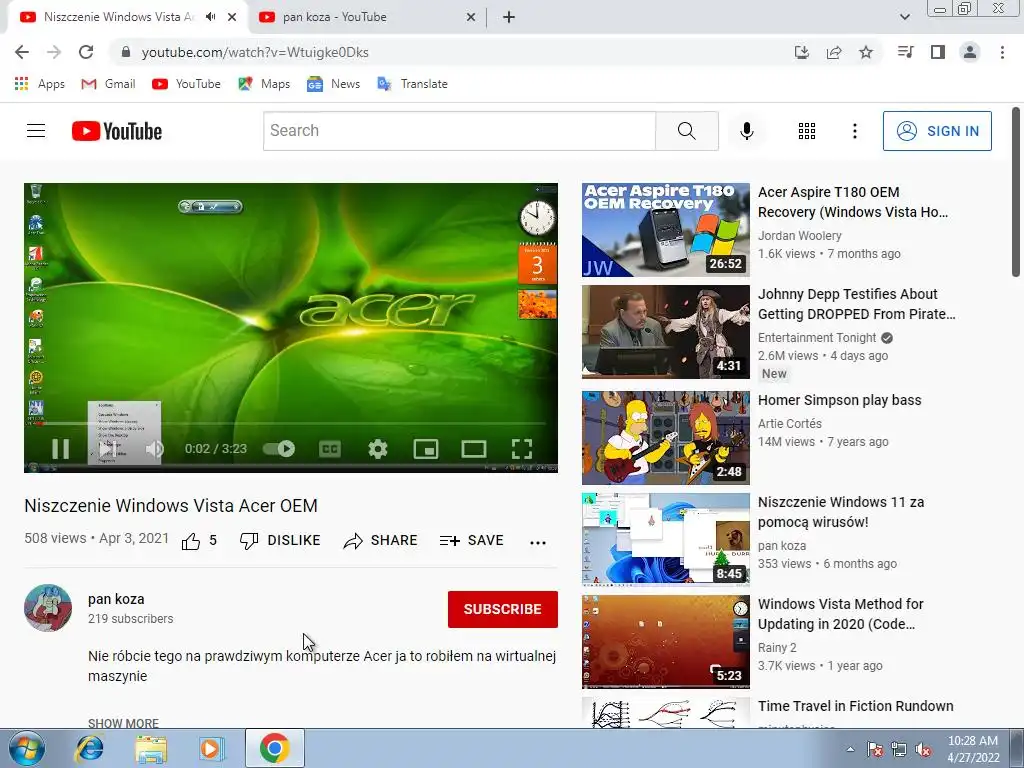1024x768 pixels.
Task: Enter fullscreen mode
Action: tap(522, 449)
